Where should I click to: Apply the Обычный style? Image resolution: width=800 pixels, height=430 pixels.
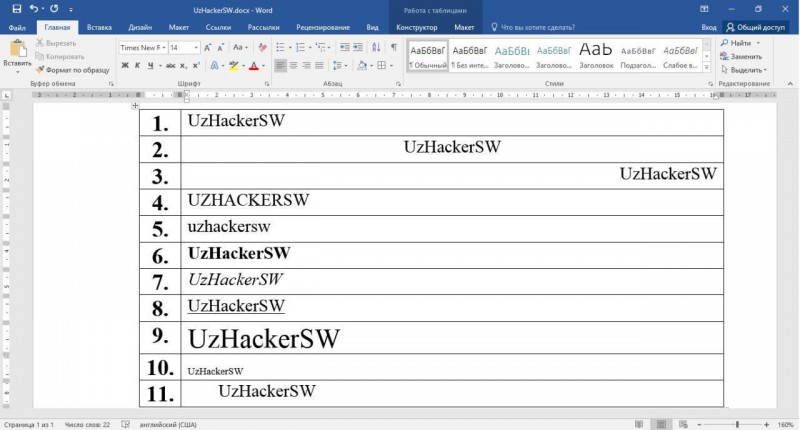(428, 56)
